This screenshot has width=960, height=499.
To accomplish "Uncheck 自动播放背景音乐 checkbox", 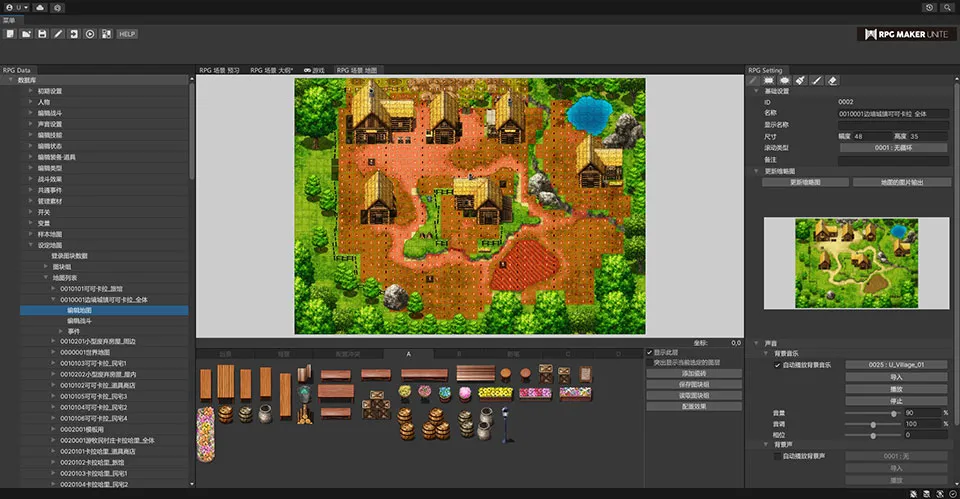I will [778, 365].
